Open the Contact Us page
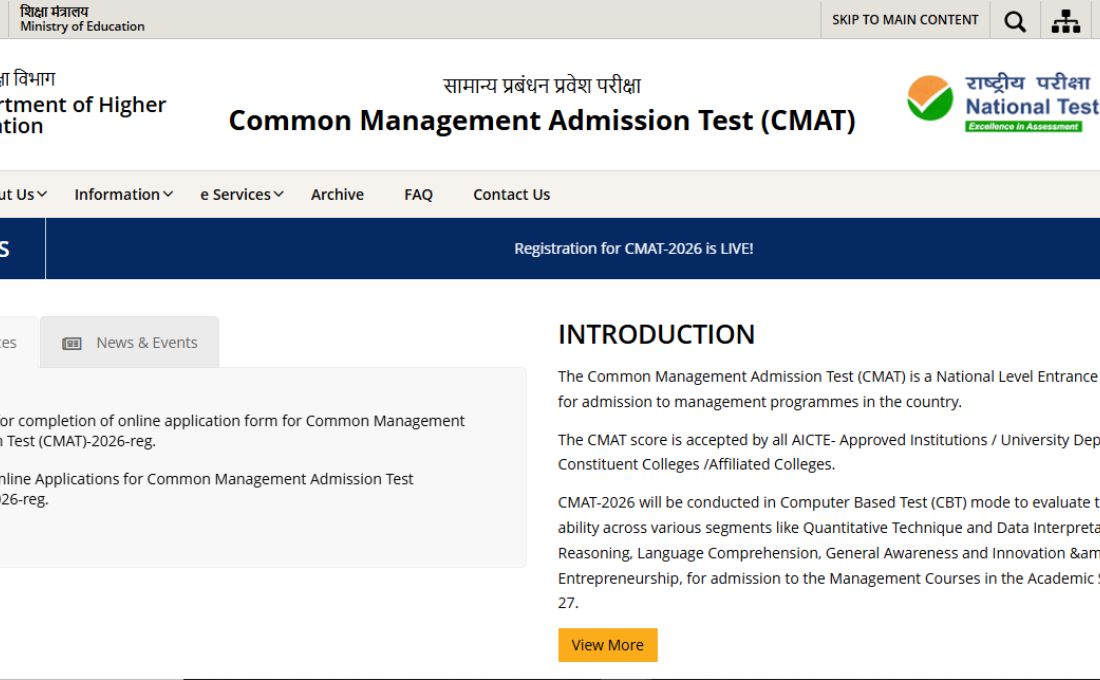This screenshot has height=680, width=1100. (510, 194)
